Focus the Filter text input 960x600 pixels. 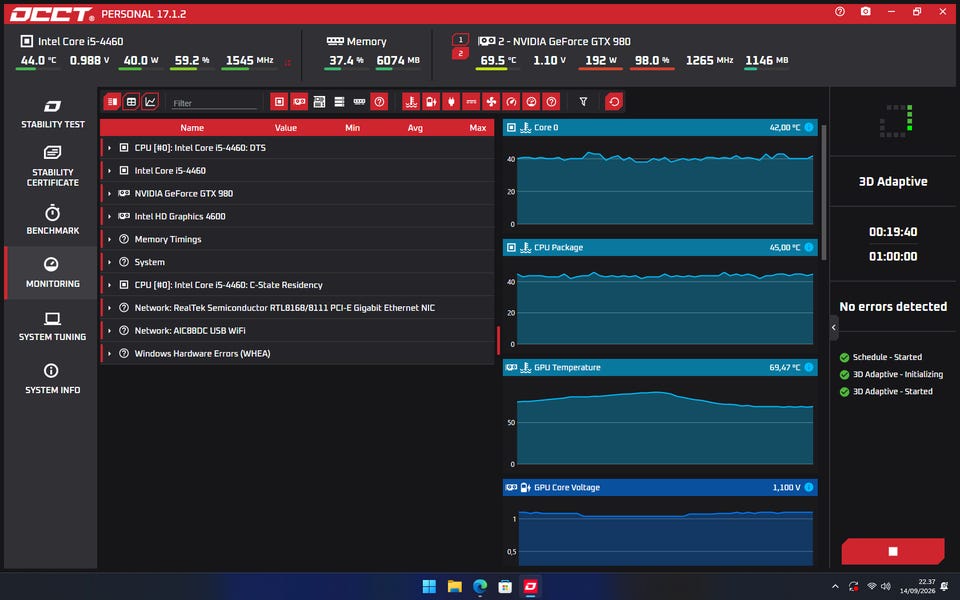(214, 103)
